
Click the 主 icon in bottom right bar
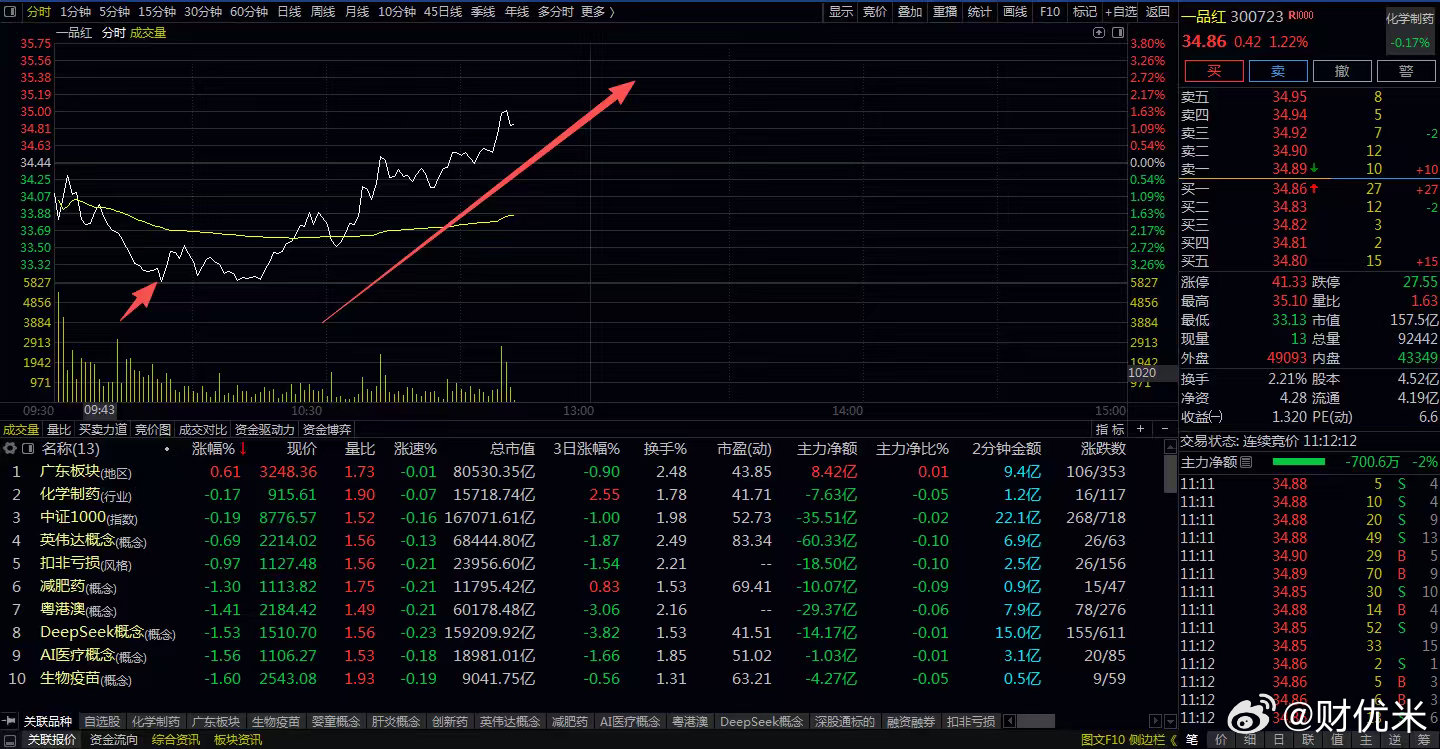tap(1366, 739)
